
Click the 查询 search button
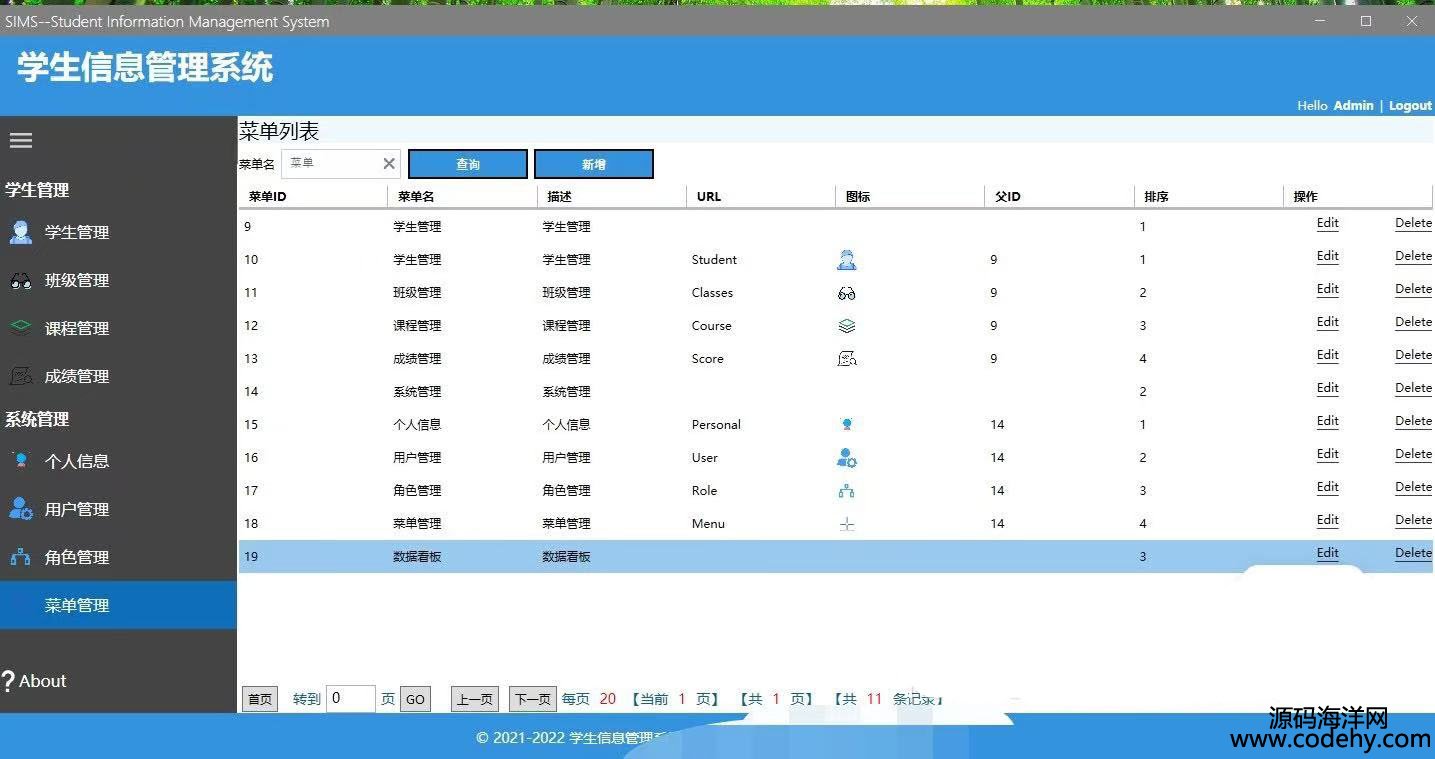(x=468, y=164)
